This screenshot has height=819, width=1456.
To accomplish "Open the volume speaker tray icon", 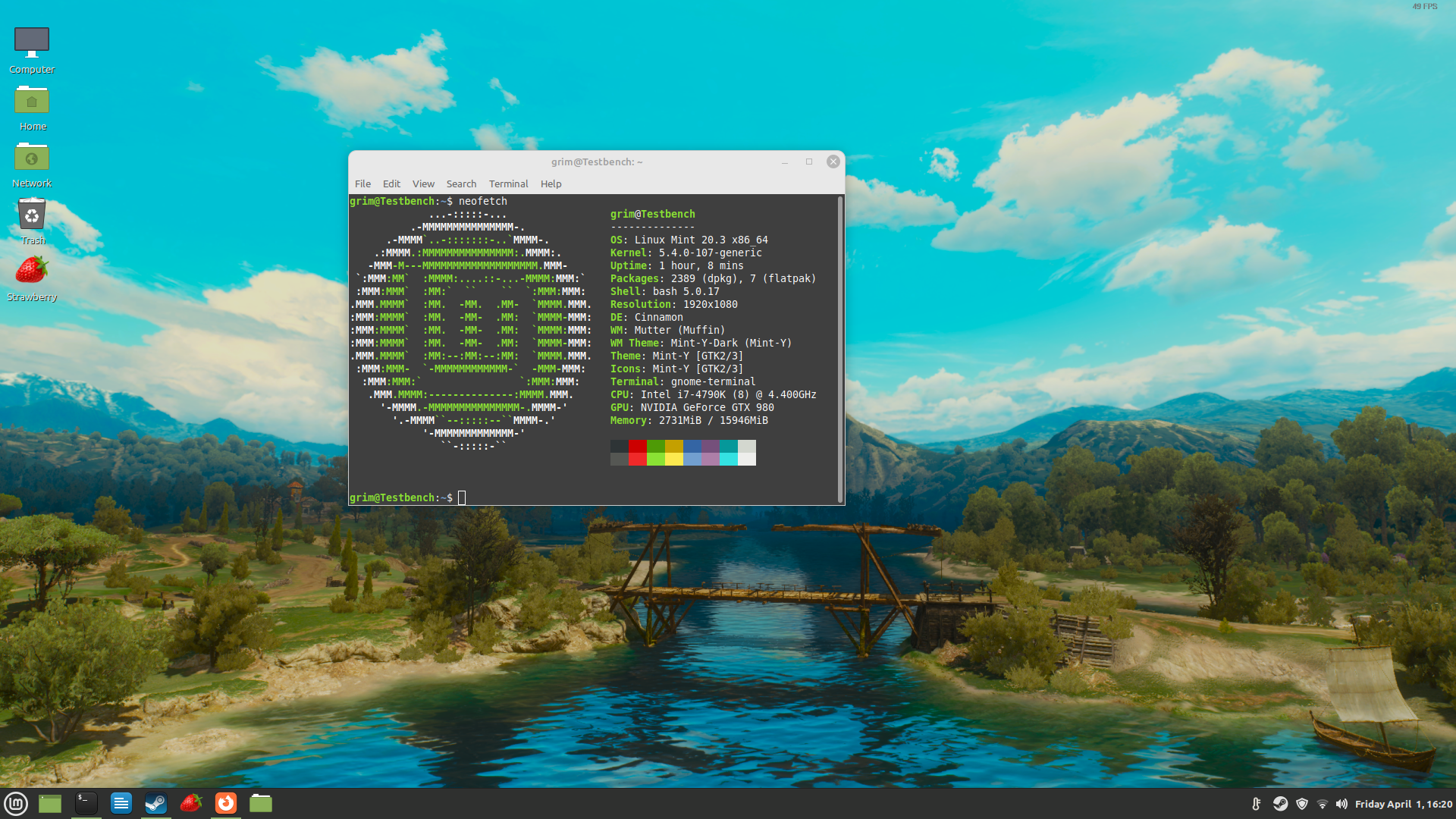I will 1341,804.
